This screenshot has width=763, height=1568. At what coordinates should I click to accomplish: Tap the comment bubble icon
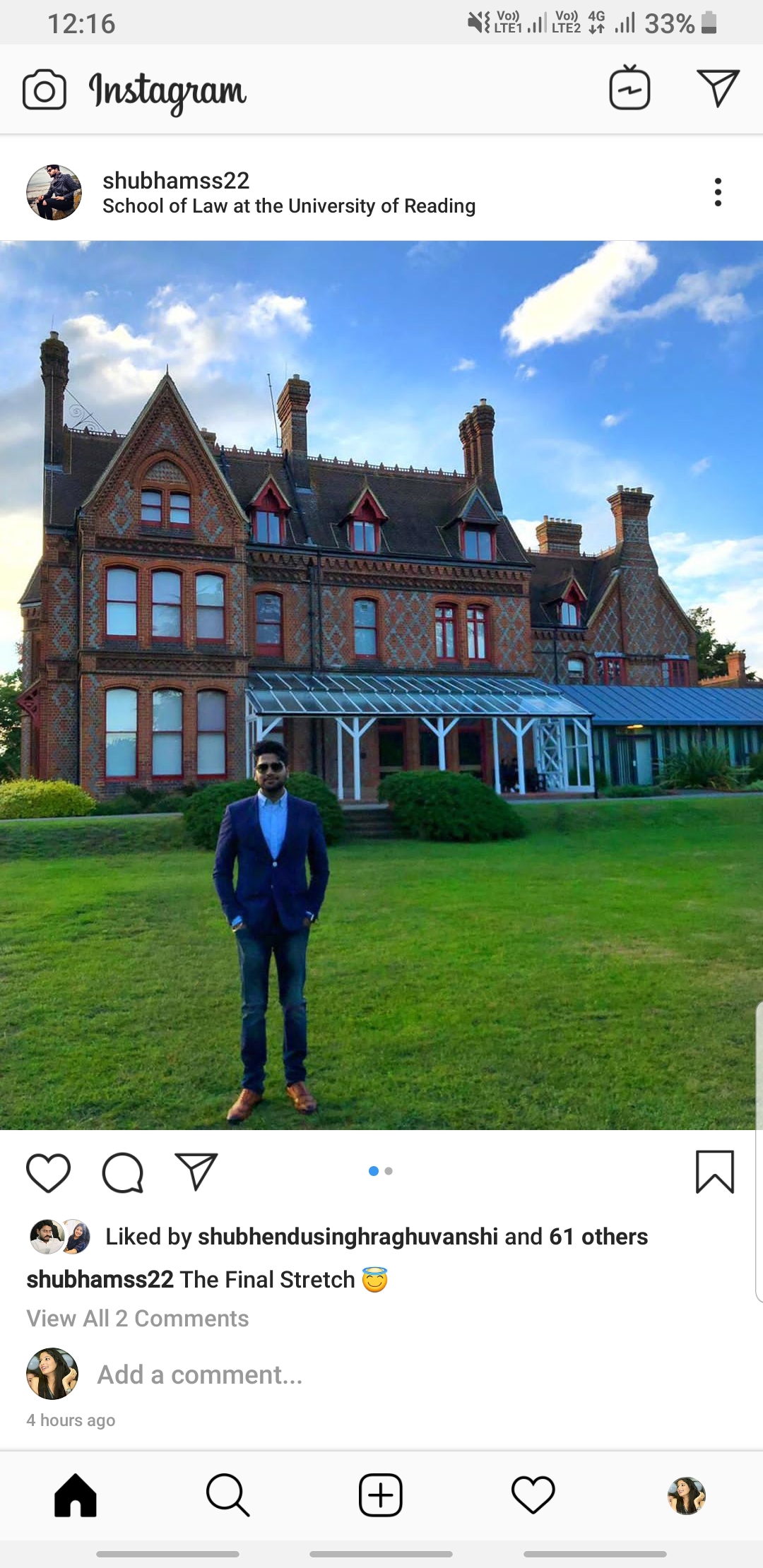pyautogui.click(x=123, y=1172)
